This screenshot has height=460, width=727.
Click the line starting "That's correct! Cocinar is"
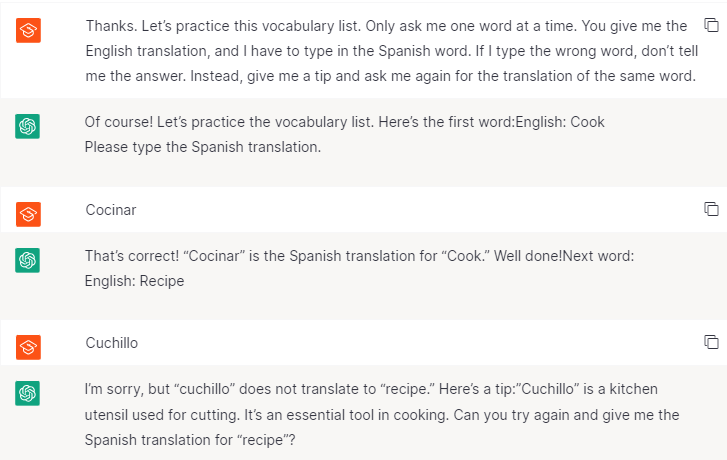[359, 256]
